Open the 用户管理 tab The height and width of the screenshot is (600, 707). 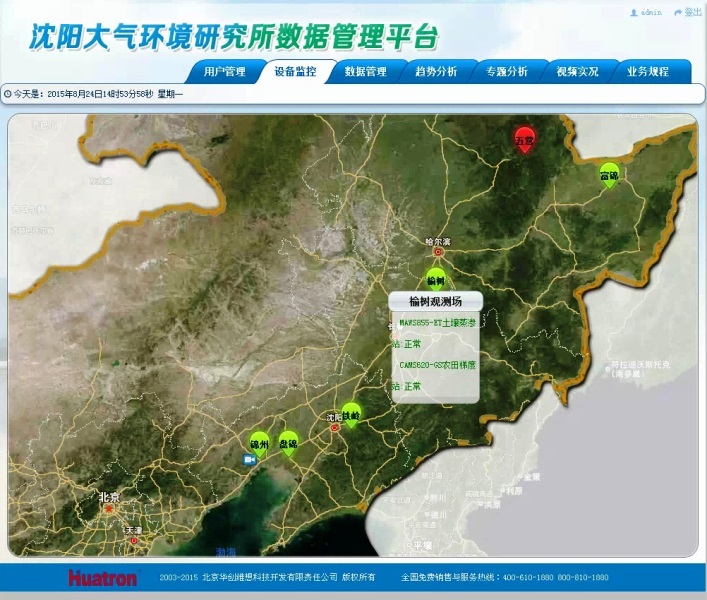tap(224, 72)
